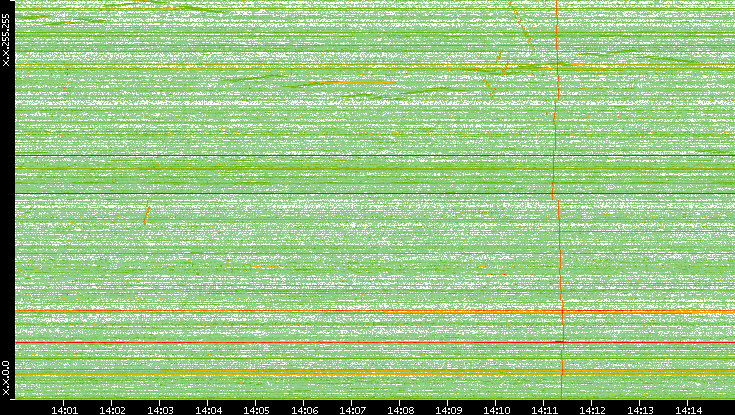Click the 14:08 time axis label
This screenshot has height=415, width=735.
click(400, 410)
